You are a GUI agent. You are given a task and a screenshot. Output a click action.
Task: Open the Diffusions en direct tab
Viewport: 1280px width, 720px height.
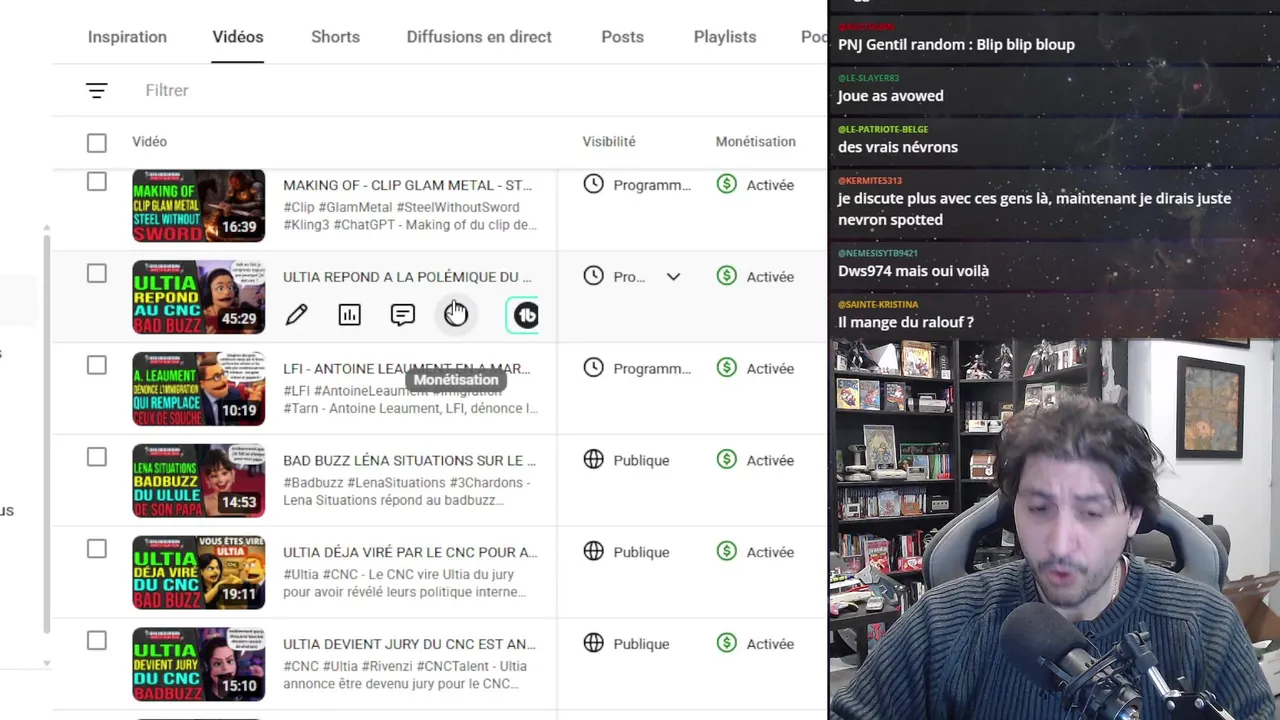click(479, 37)
